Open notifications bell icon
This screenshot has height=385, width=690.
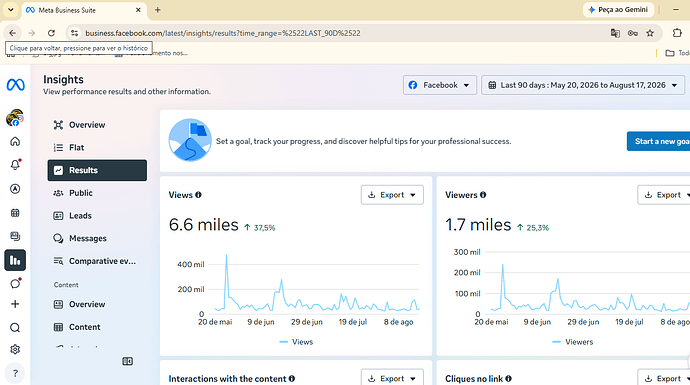tap(15, 165)
